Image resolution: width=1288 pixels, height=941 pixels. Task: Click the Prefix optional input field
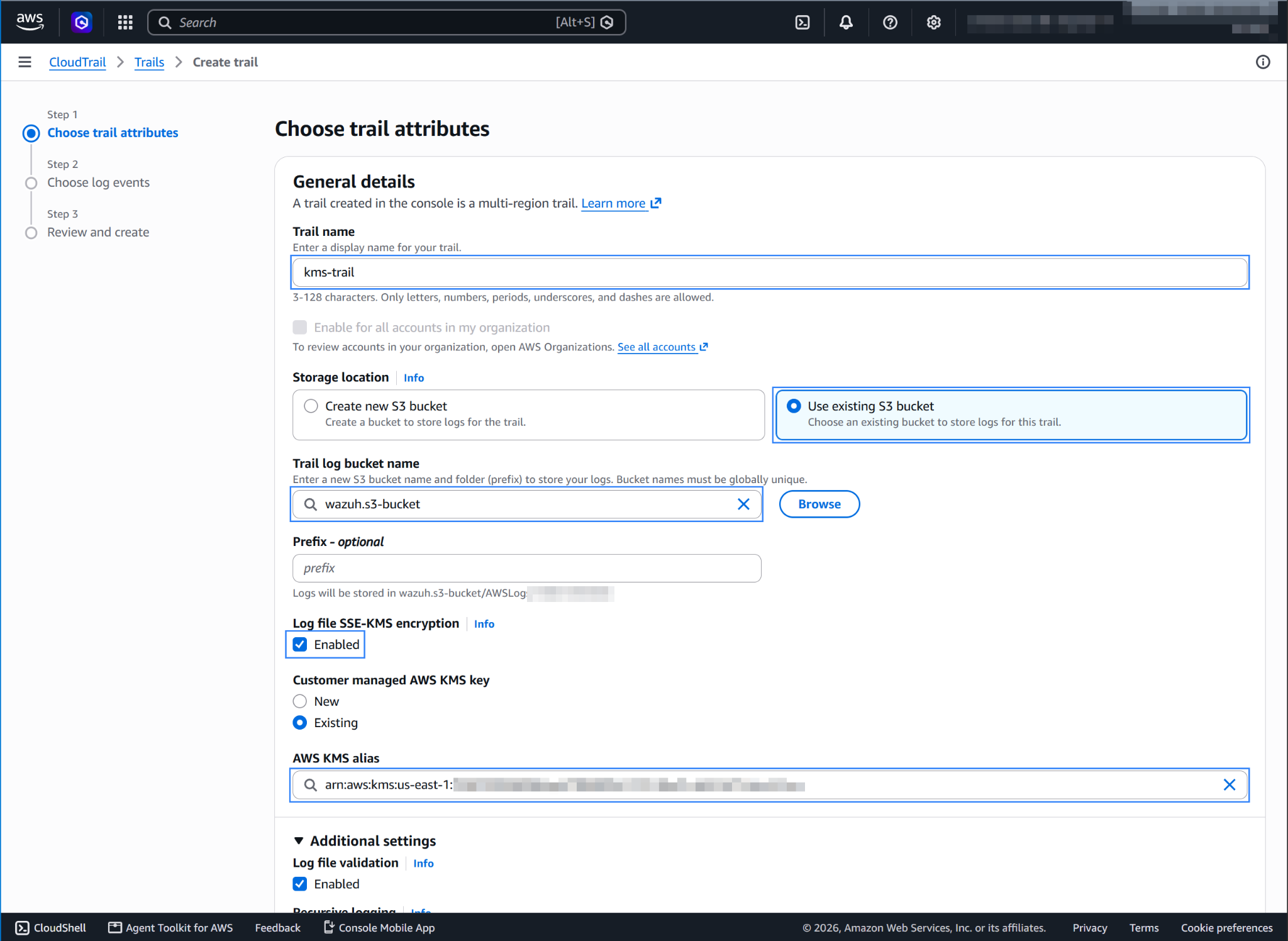click(x=527, y=568)
